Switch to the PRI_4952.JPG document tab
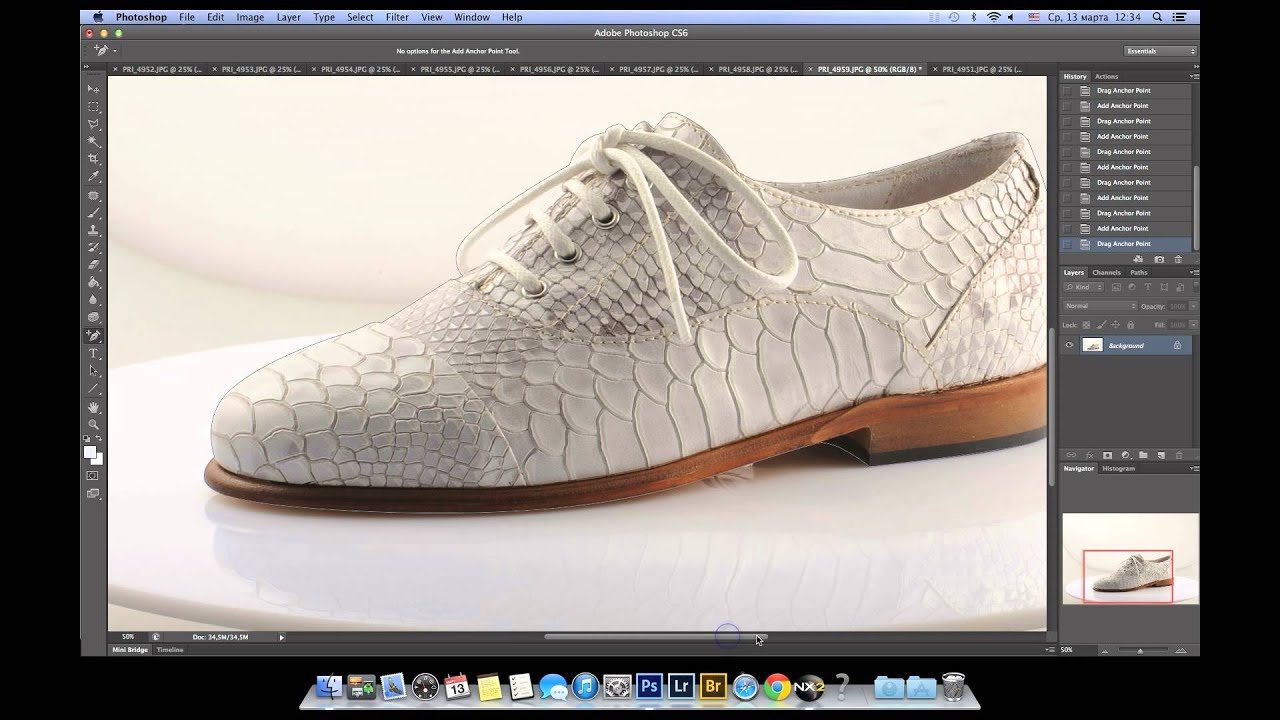The width and height of the screenshot is (1280, 720). coord(161,69)
